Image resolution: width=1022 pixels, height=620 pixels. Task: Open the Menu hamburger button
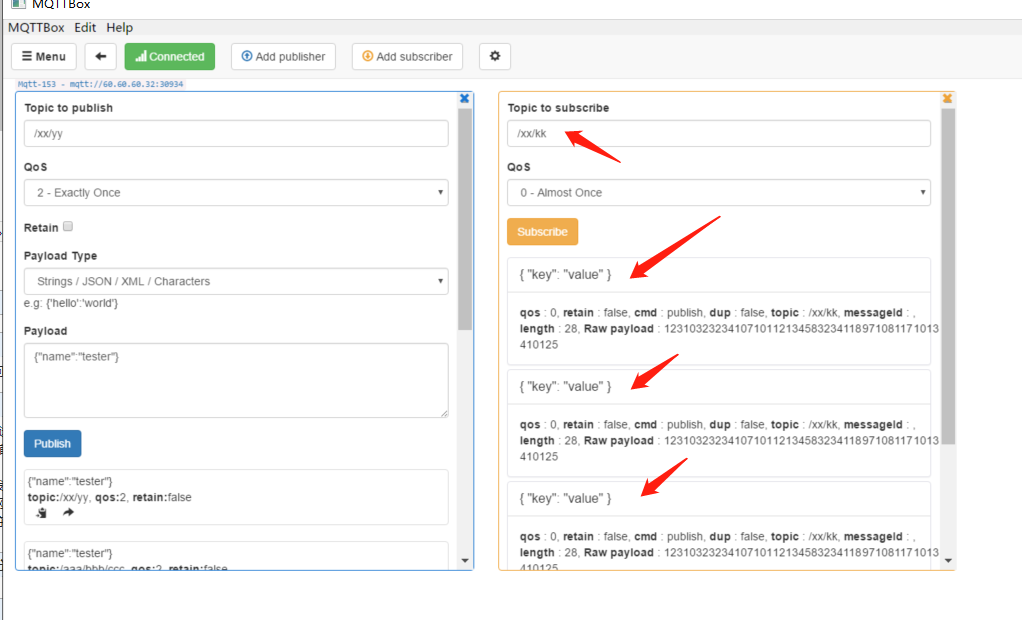click(x=44, y=57)
